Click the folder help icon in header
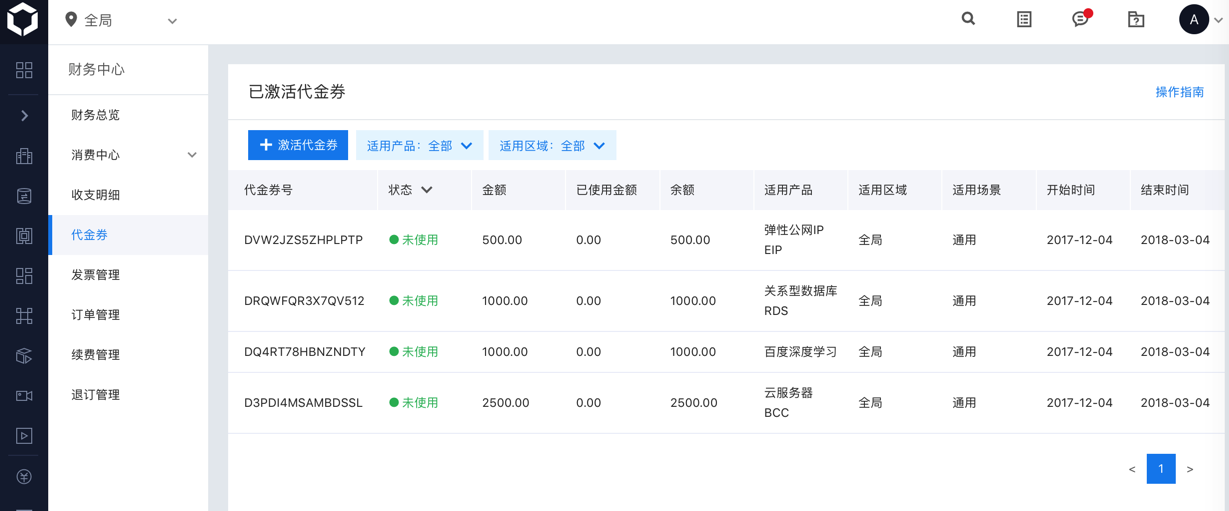 (1136, 19)
